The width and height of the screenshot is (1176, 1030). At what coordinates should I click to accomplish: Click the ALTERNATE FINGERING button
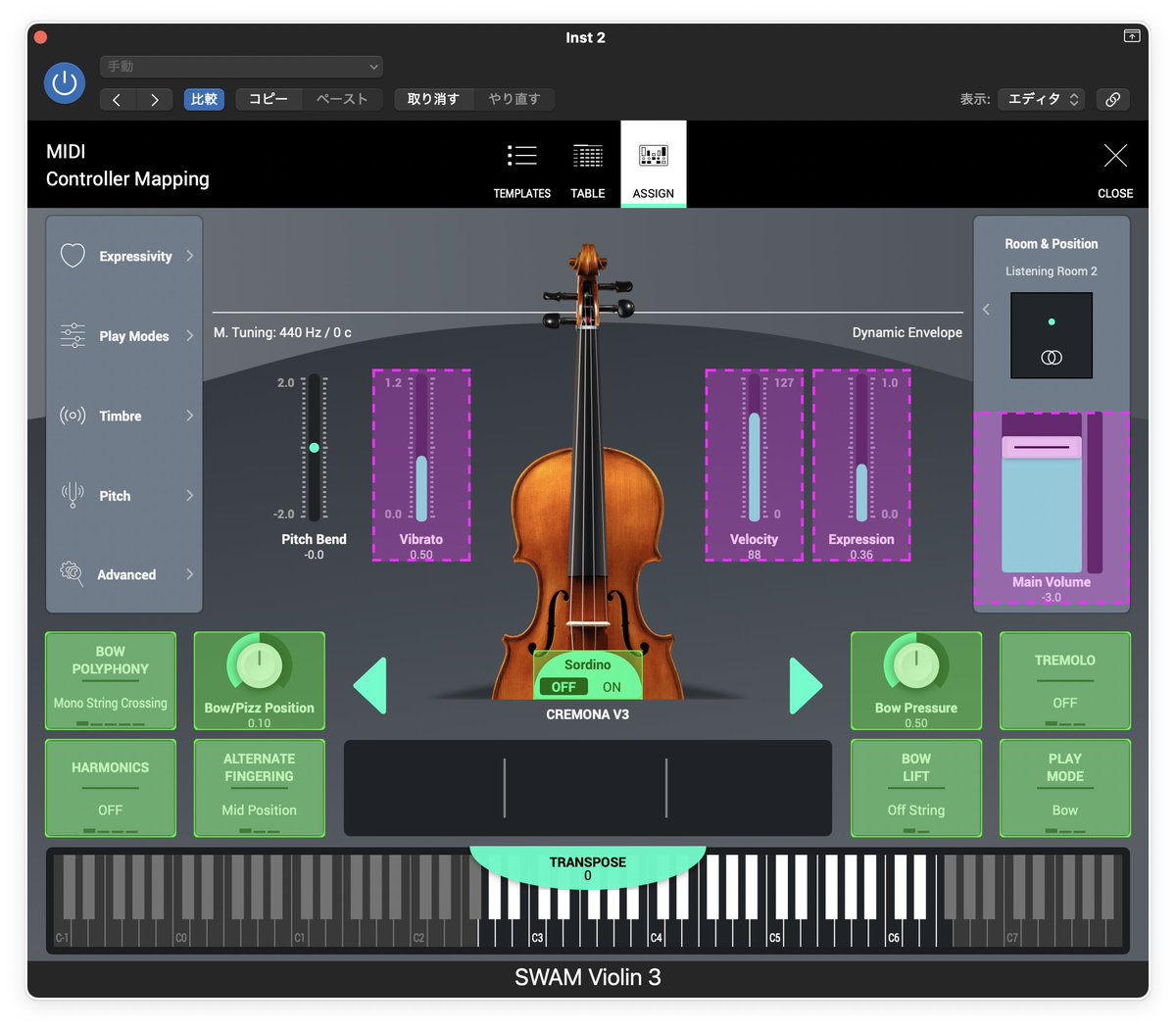[x=260, y=788]
